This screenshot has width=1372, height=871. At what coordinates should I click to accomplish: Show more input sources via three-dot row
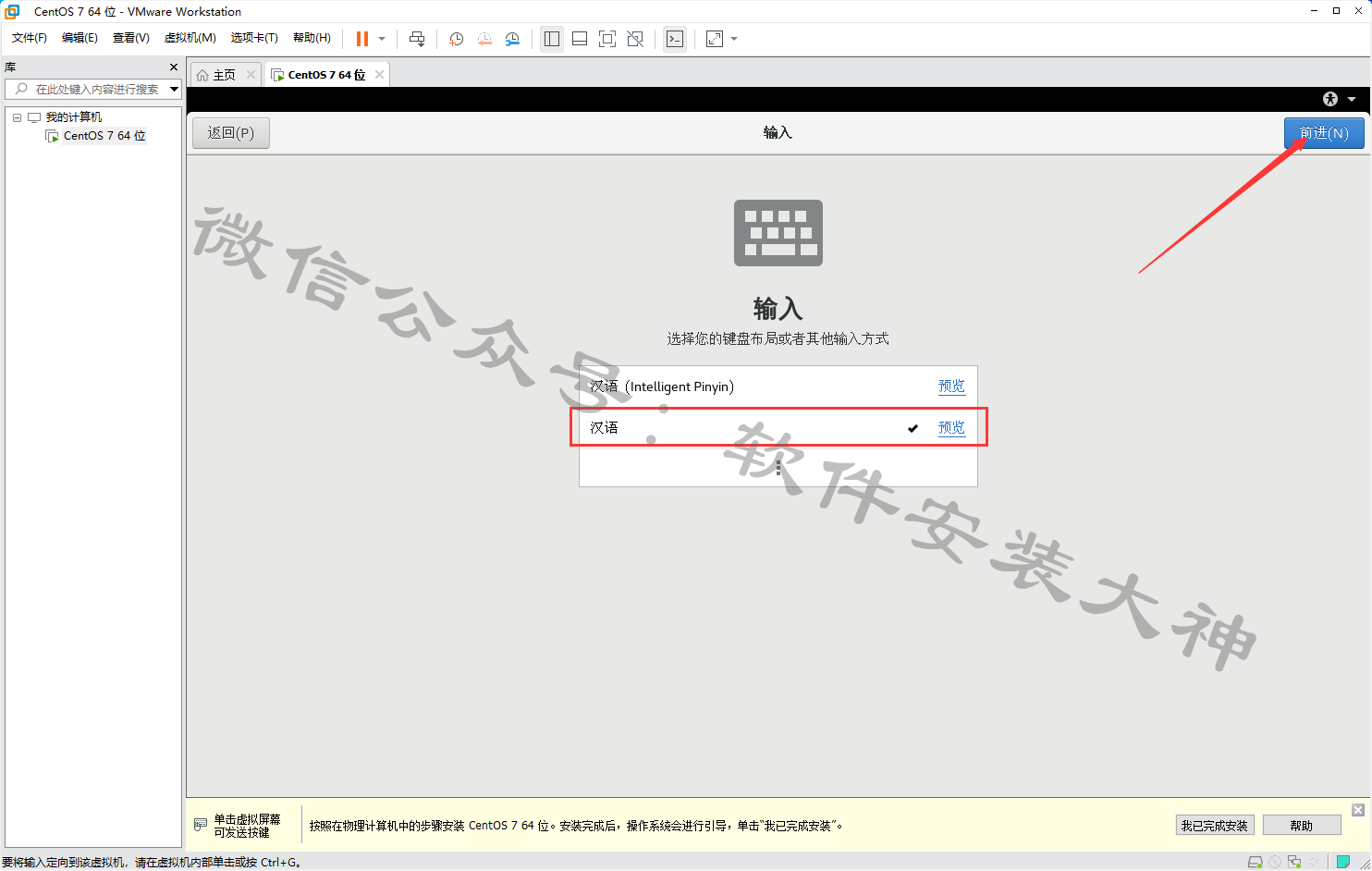tap(778, 467)
